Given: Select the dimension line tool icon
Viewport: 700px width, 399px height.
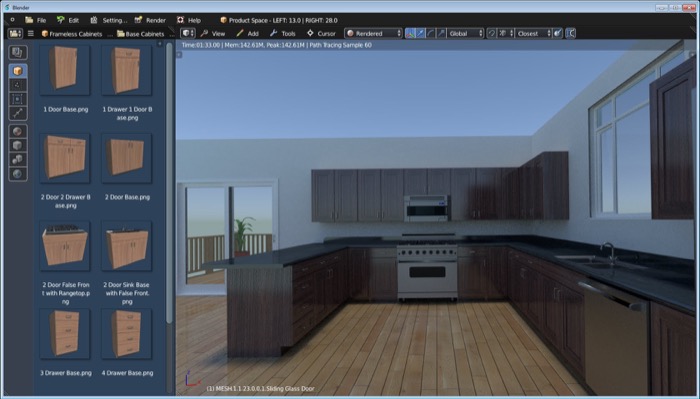Looking at the screenshot, I should coord(18,113).
